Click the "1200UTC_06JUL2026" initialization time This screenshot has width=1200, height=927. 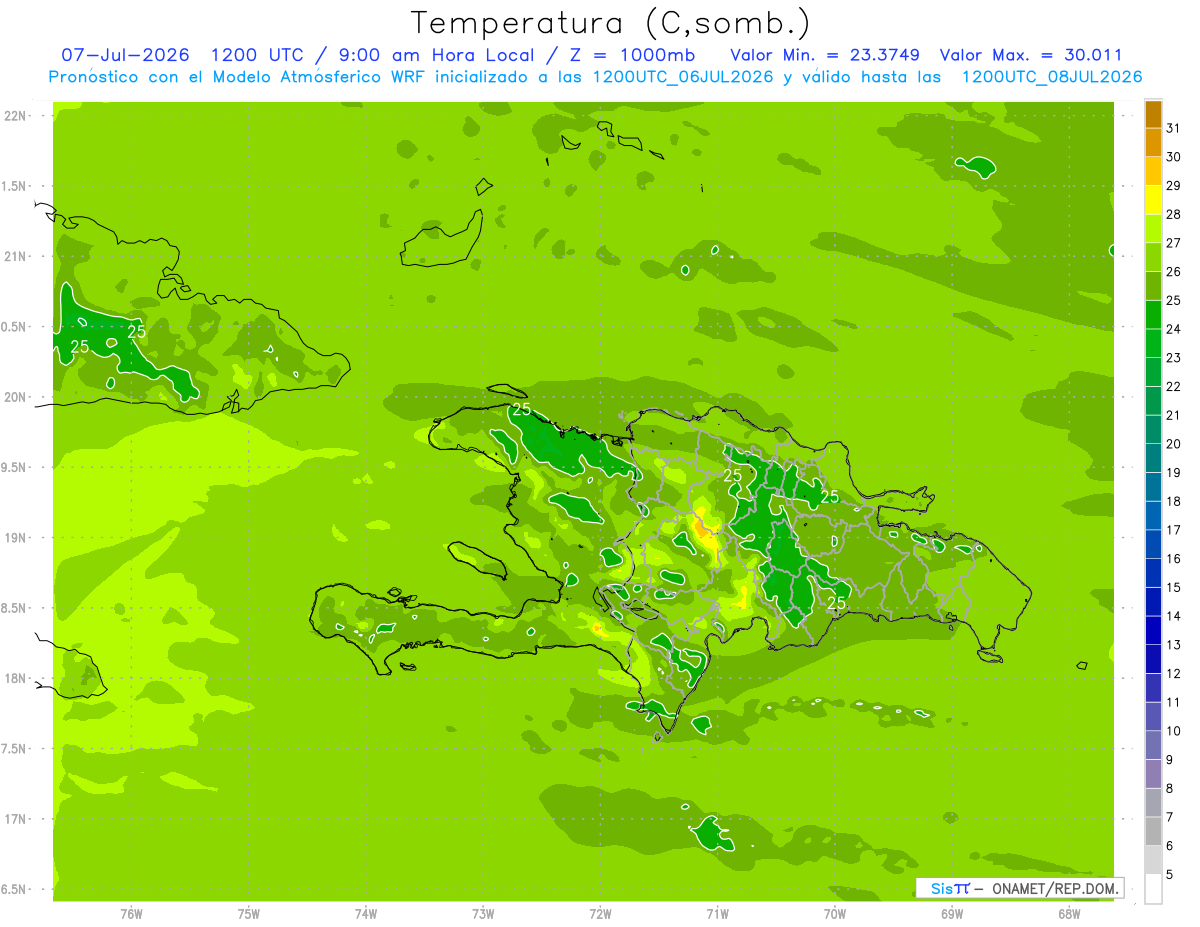pos(683,77)
